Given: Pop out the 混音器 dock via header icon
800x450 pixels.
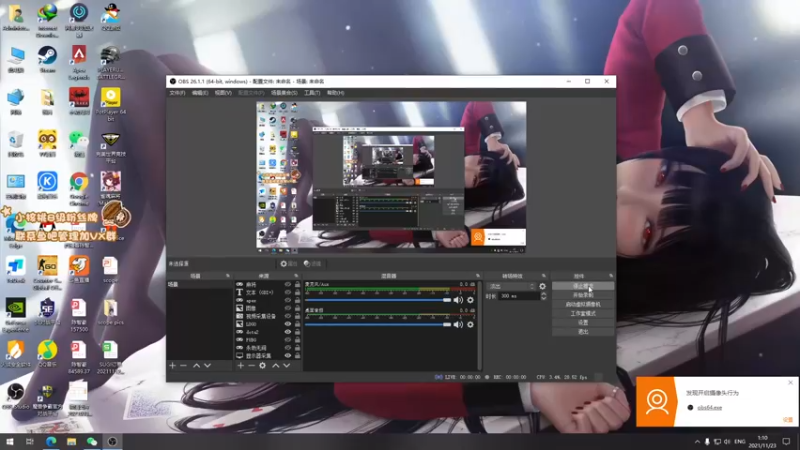Looking at the screenshot, I should point(478,276).
